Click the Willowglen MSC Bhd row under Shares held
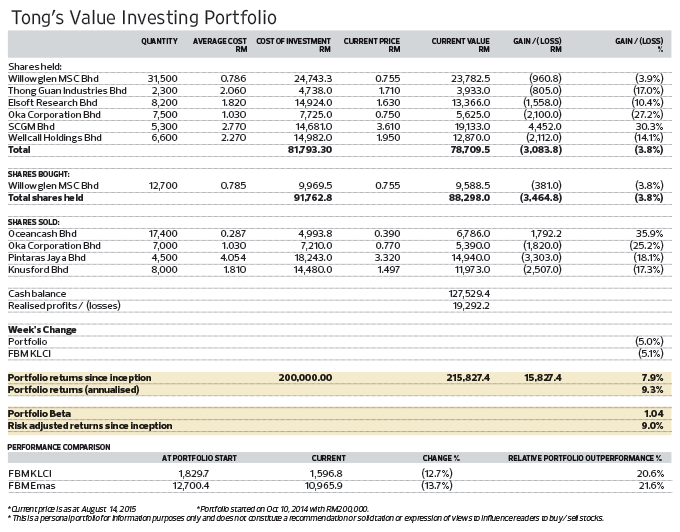The width and height of the screenshot is (680, 532). pos(340,78)
